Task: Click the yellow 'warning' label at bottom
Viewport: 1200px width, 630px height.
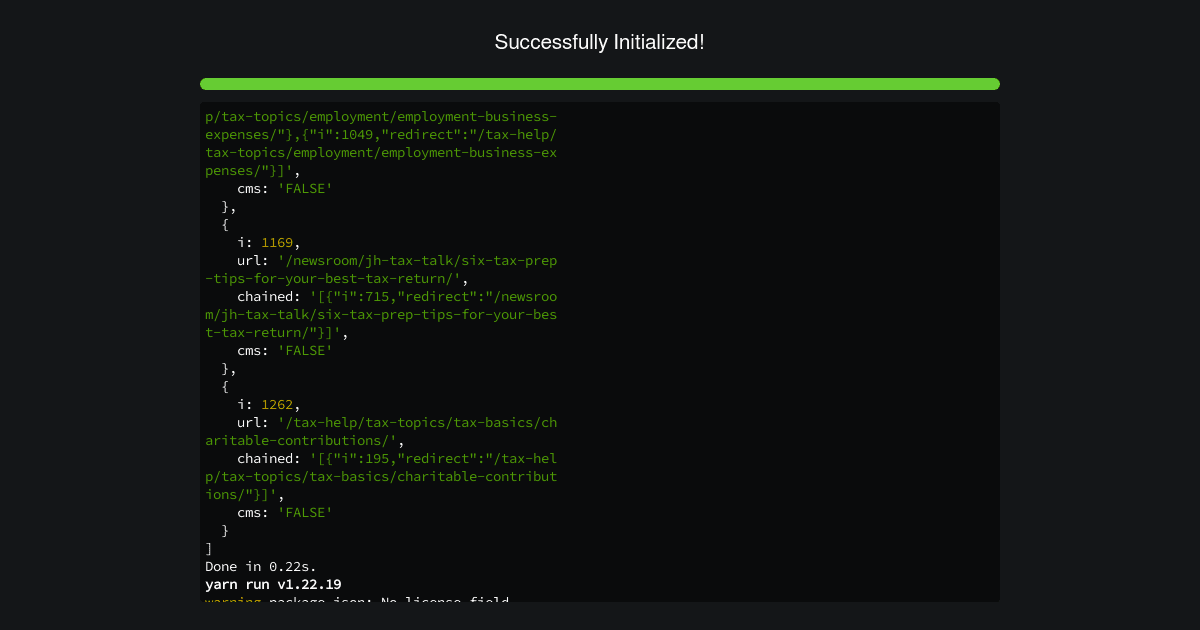Action: pyautogui.click(x=231, y=601)
